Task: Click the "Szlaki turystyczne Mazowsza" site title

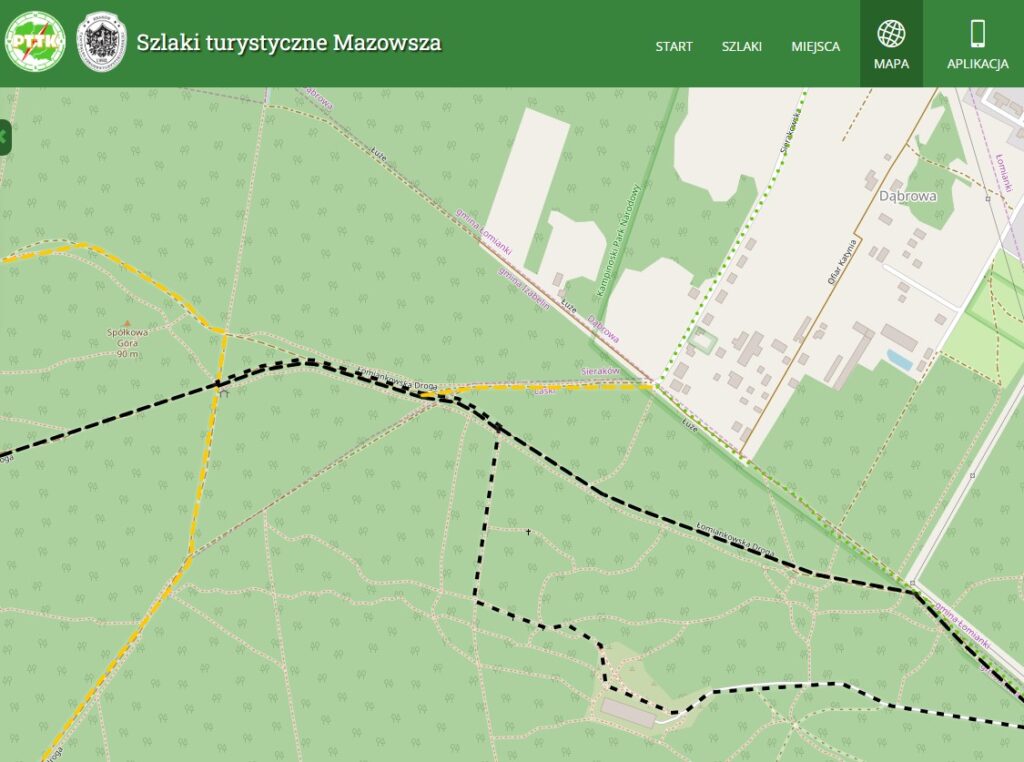Action: [x=289, y=43]
